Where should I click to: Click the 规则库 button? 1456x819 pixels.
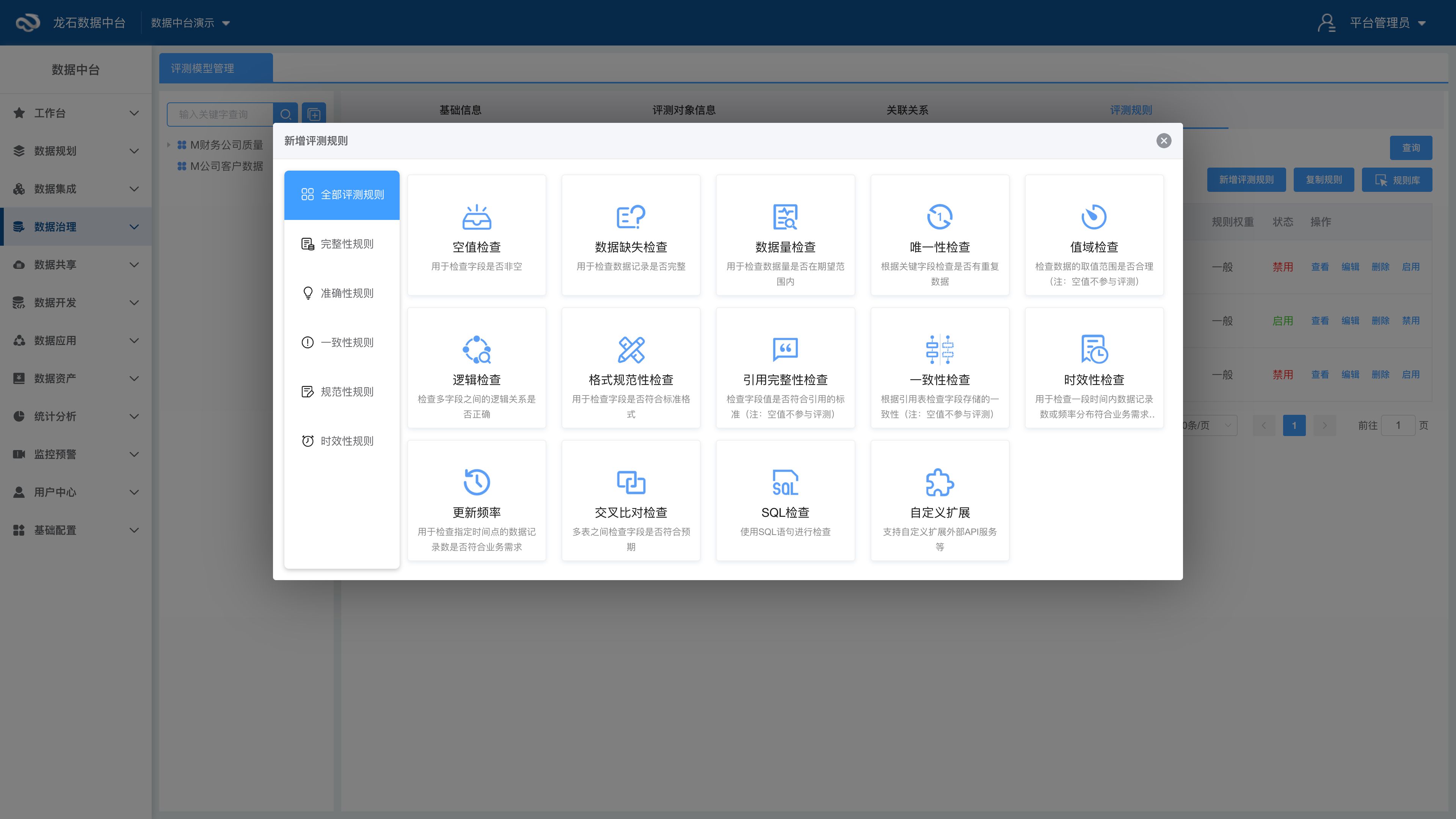[1396, 180]
